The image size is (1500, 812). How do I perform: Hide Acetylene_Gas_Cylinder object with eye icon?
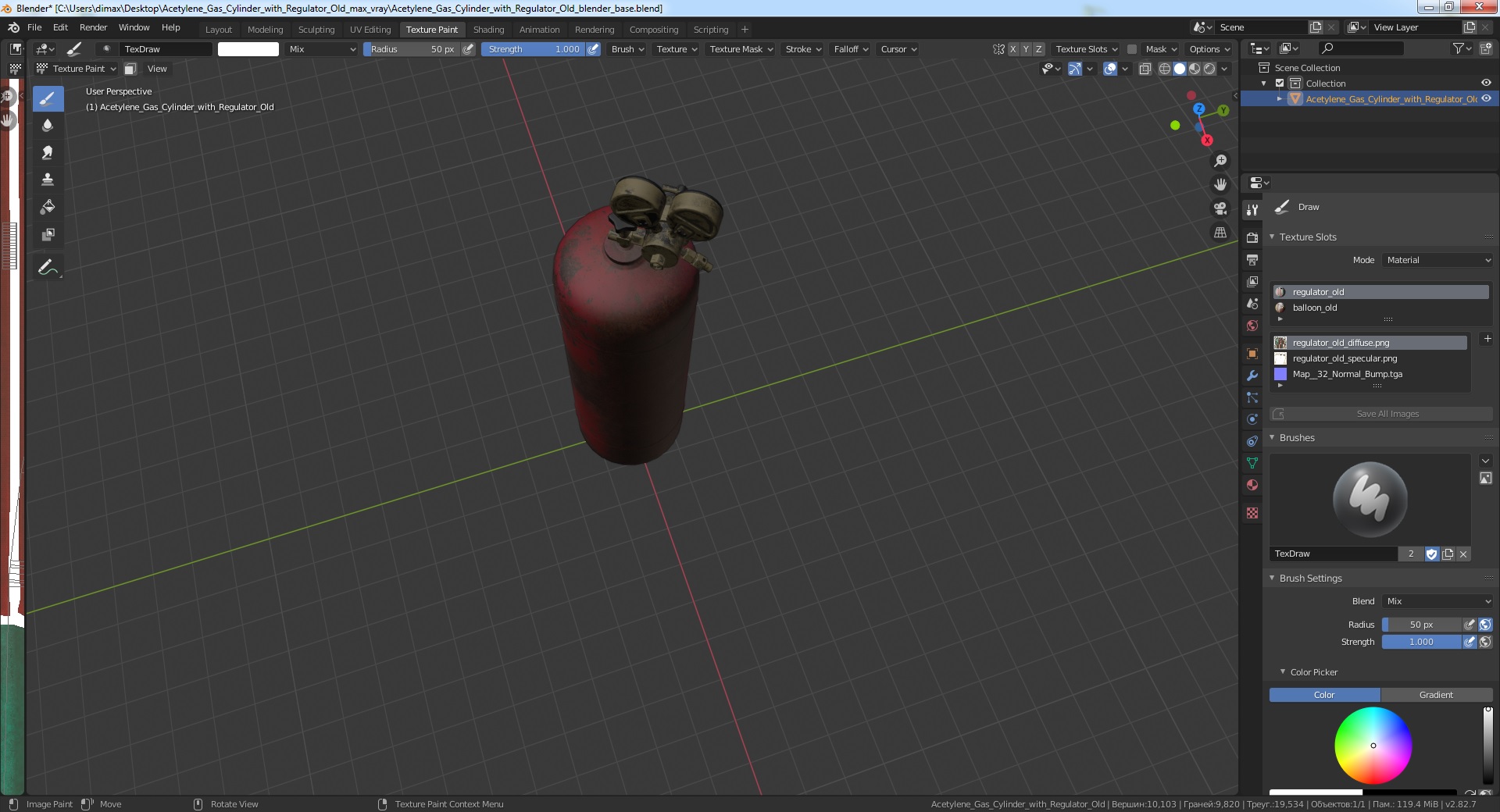(1486, 99)
